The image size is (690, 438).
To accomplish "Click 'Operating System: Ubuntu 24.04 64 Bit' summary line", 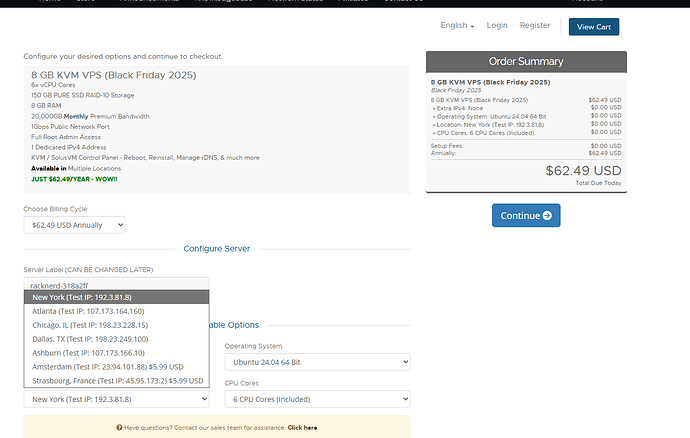I will click(489, 117).
